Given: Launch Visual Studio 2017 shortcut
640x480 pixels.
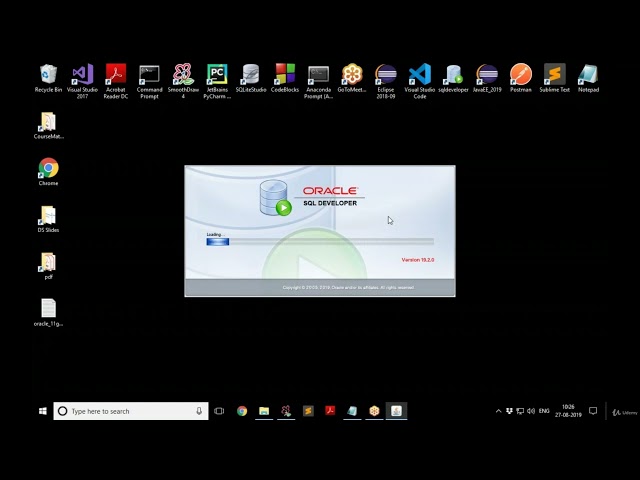Looking at the screenshot, I should click(x=82, y=81).
